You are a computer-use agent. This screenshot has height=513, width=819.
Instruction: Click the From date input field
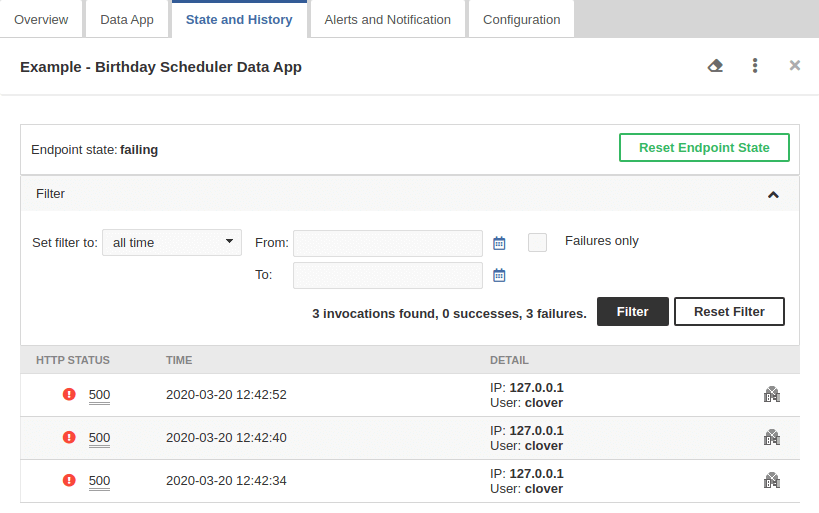[387, 243]
